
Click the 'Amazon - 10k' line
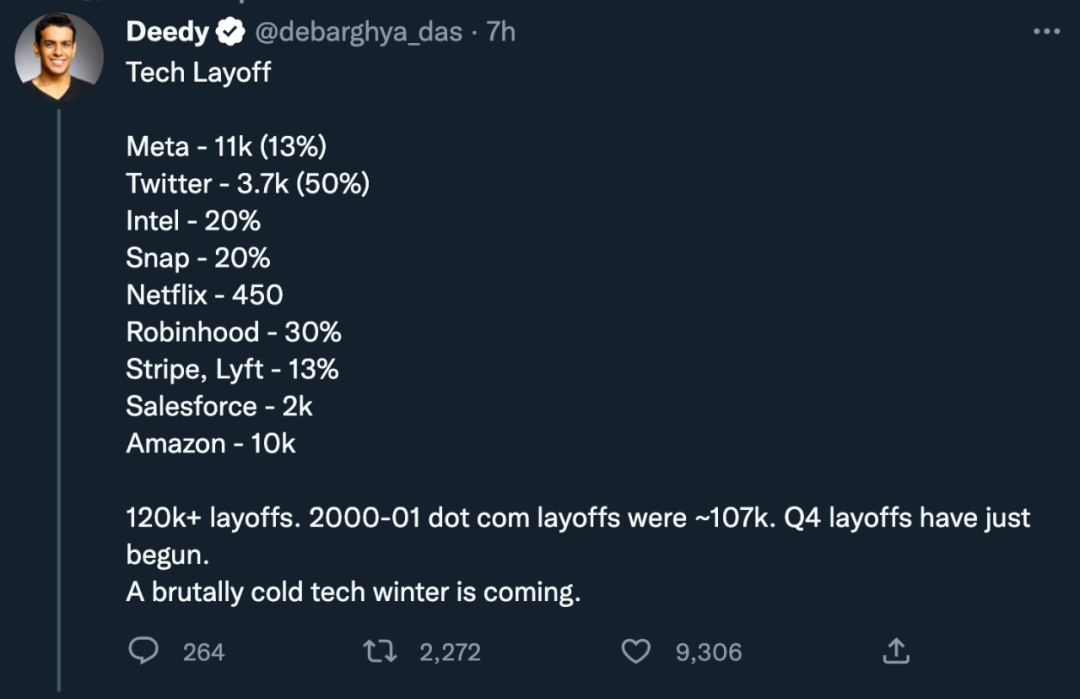[x=211, y=444]
